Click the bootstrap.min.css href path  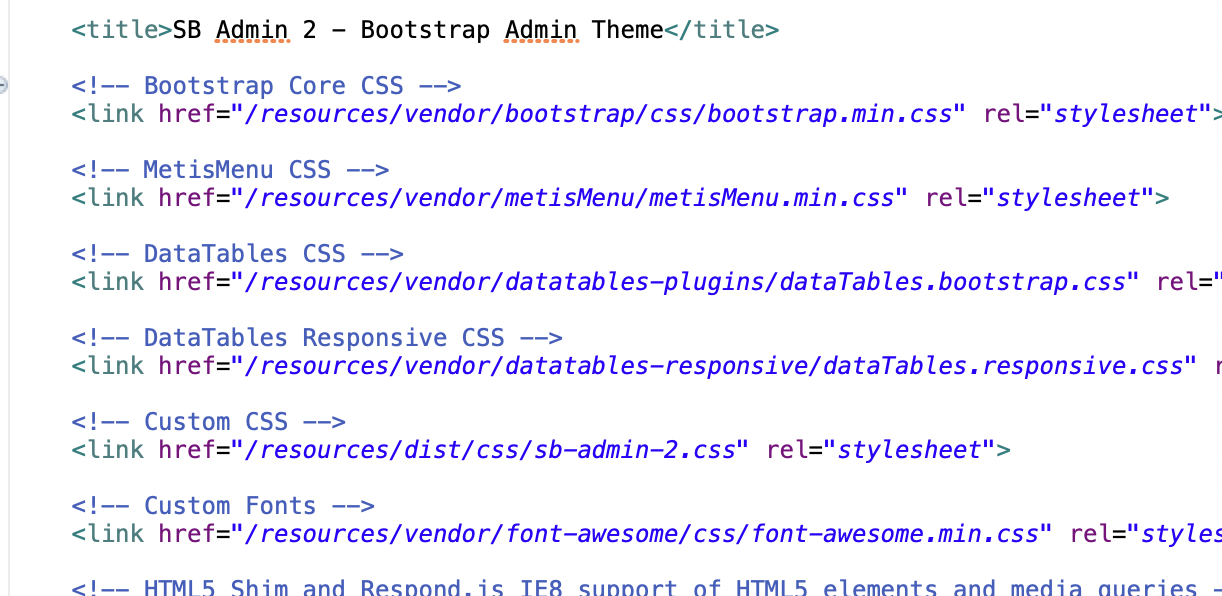(599, 114)
